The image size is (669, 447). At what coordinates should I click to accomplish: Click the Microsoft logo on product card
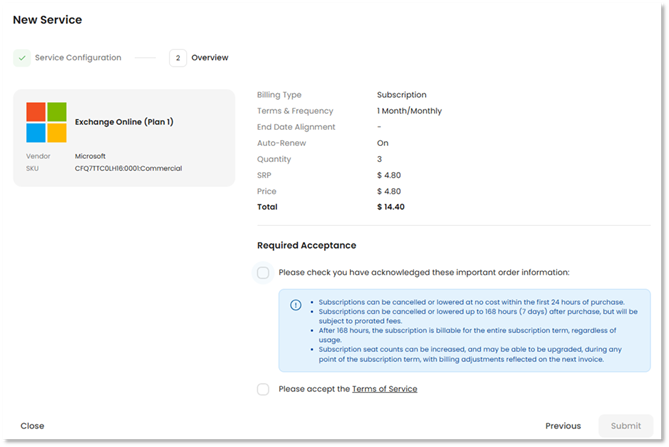47,122
